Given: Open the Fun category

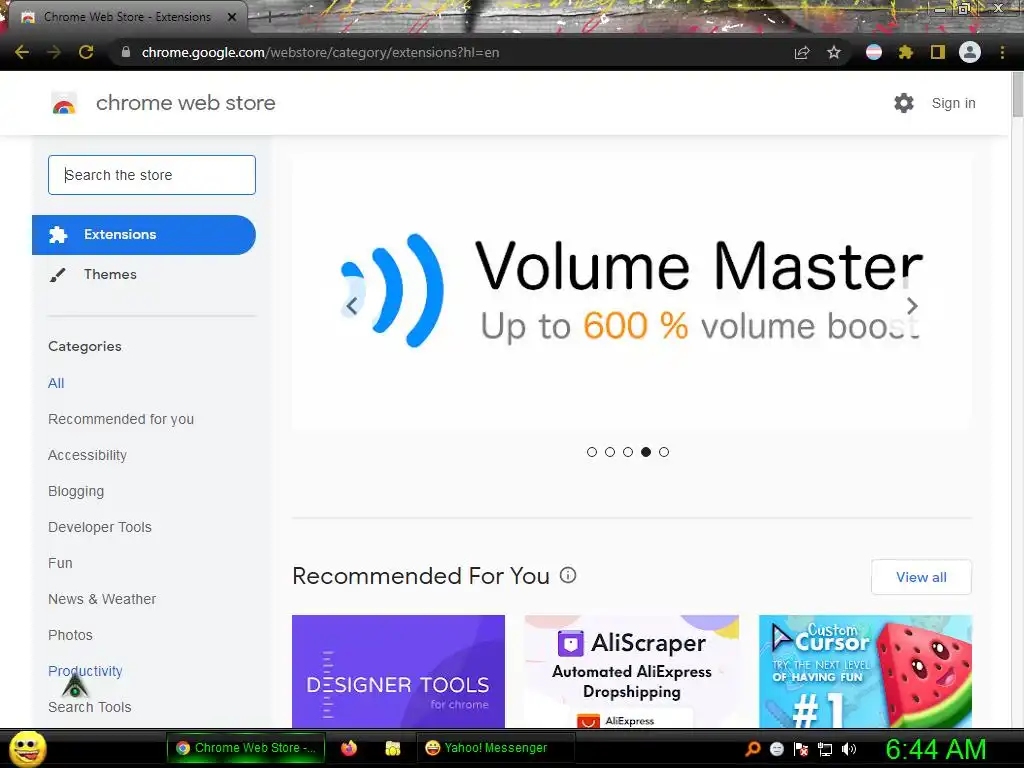Looking at the screenshot, I should click(60, 563).
